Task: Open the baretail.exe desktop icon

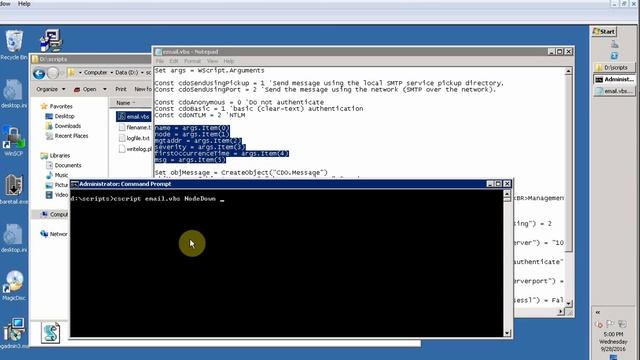Action: tap(13, 189)
